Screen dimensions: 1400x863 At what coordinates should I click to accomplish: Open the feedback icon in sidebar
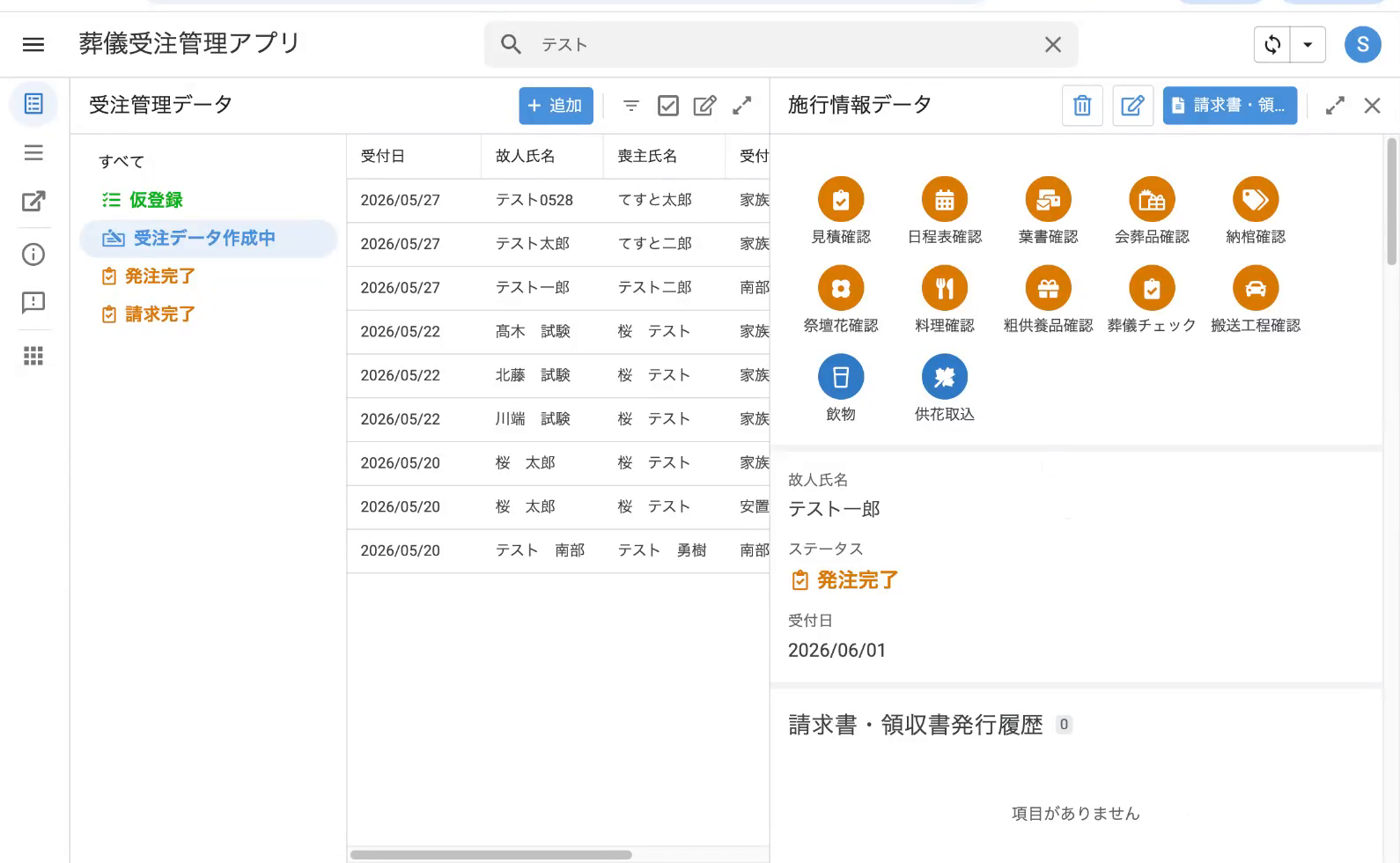33,303
